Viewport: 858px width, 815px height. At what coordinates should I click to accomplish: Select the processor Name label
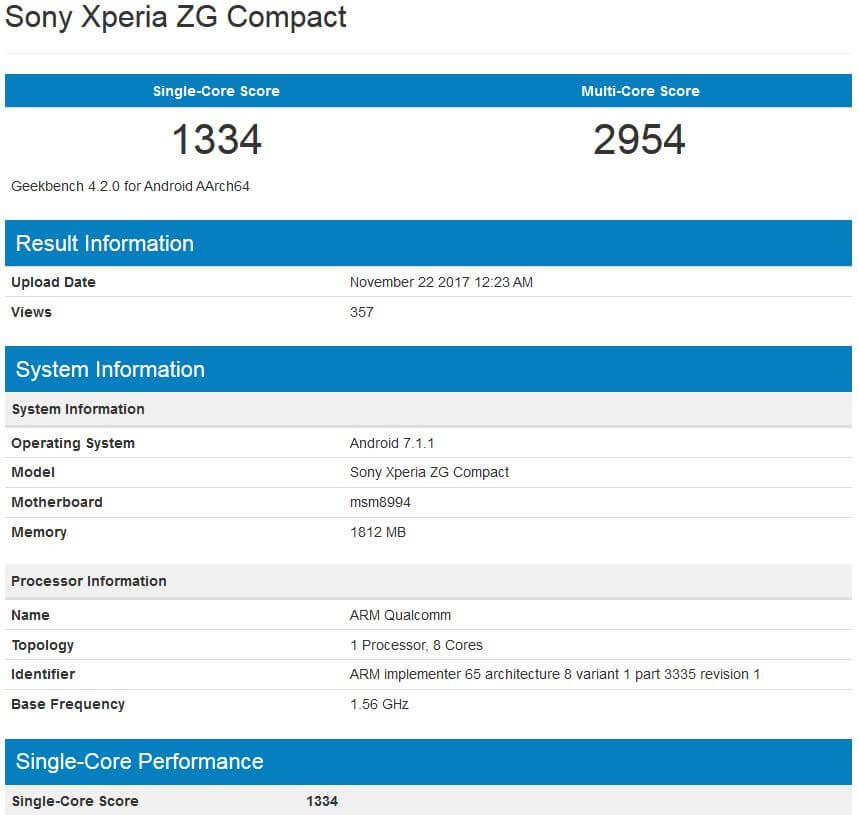30,615
